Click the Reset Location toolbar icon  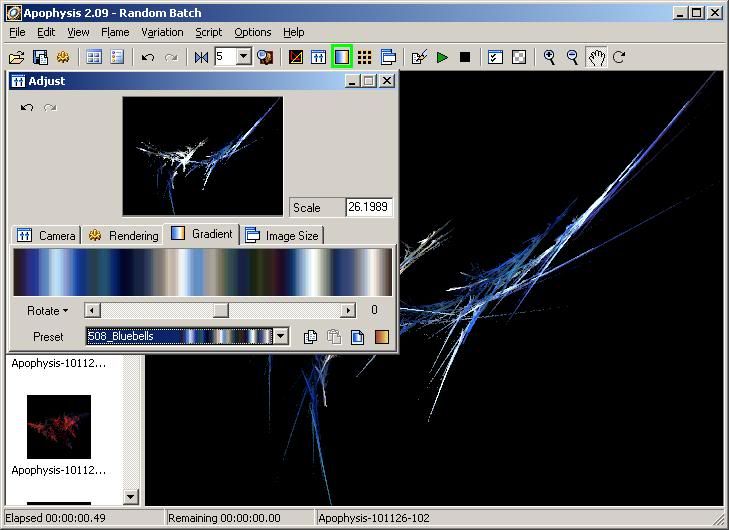coord(201,58)
